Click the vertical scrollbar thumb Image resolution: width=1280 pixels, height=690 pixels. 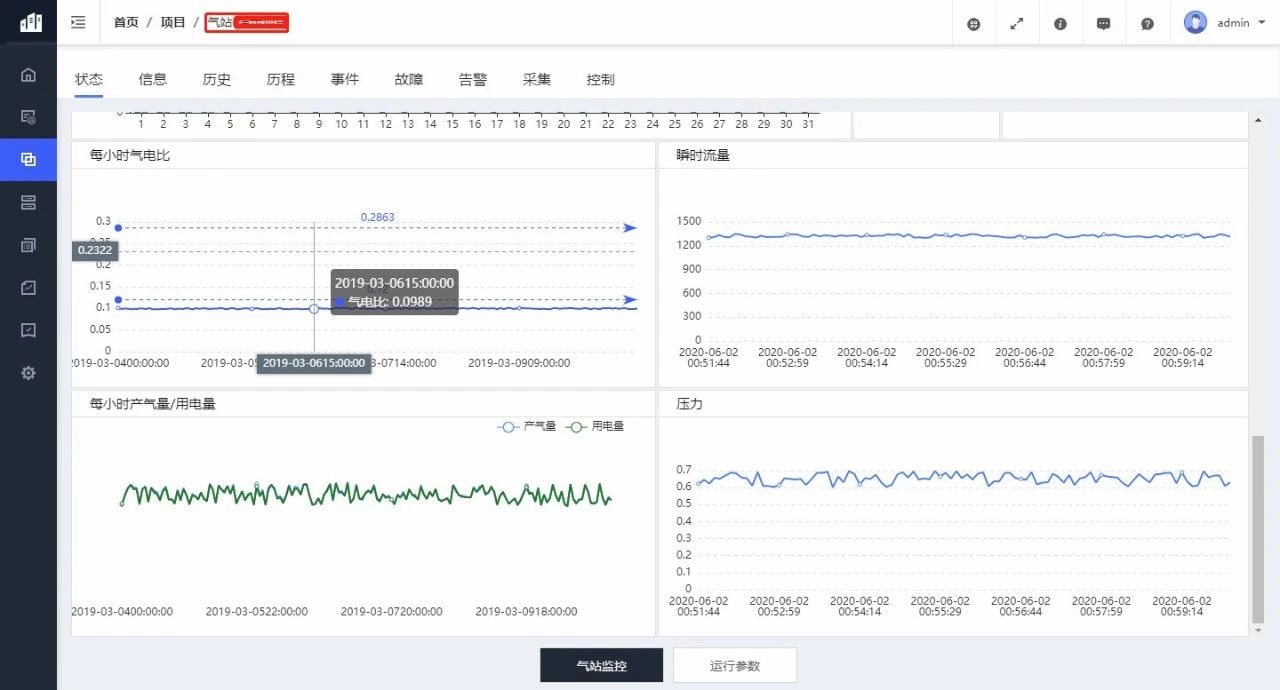tap(1257, 528)
